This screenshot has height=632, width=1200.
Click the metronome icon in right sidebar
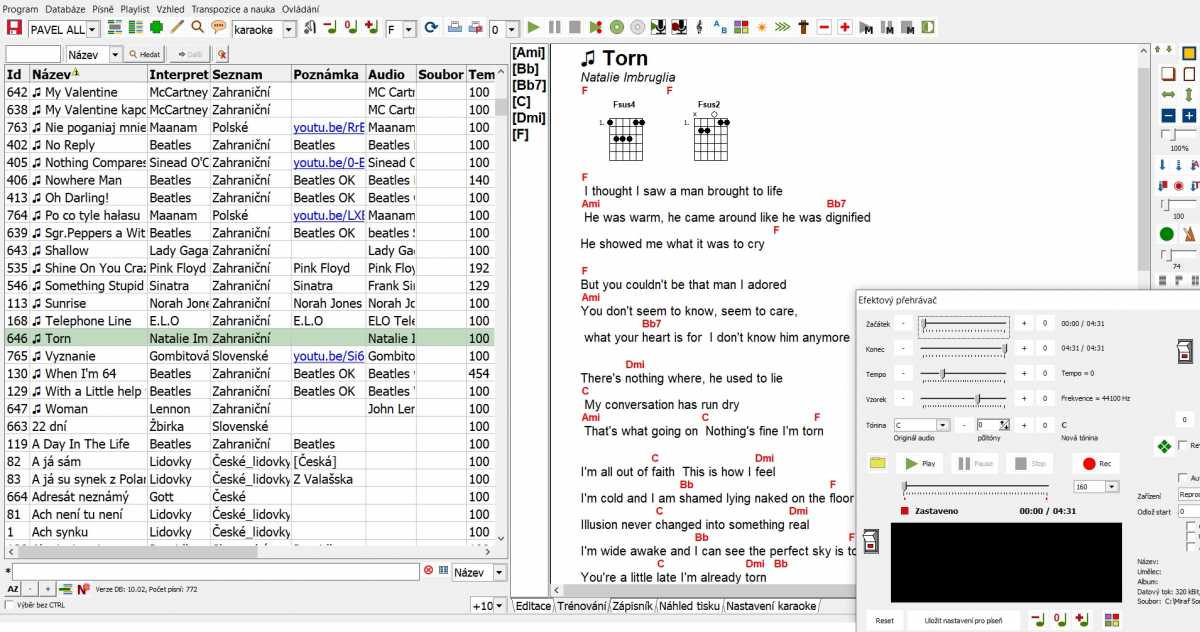[x=1189, y=234]
